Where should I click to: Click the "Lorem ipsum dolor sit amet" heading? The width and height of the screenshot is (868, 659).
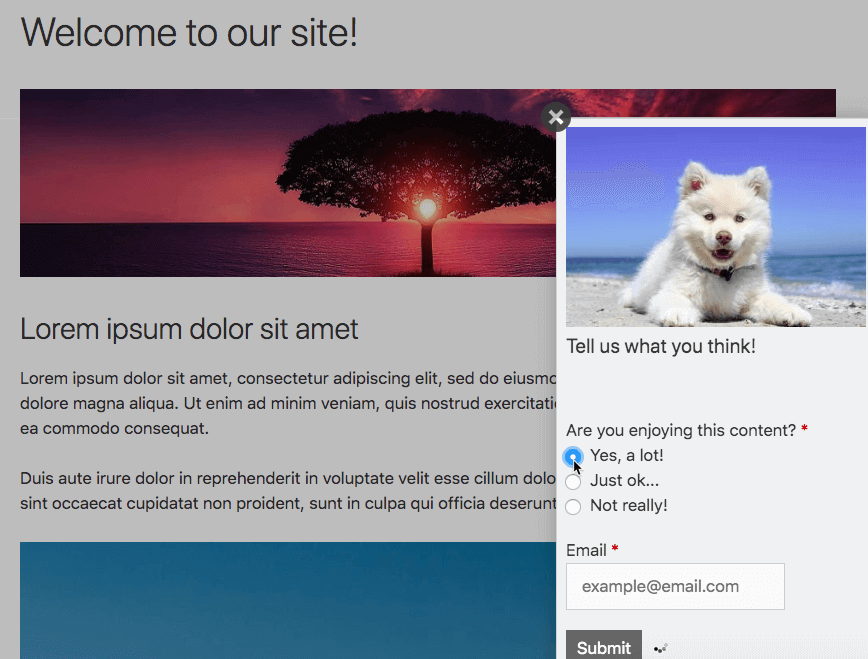[189, 329]
